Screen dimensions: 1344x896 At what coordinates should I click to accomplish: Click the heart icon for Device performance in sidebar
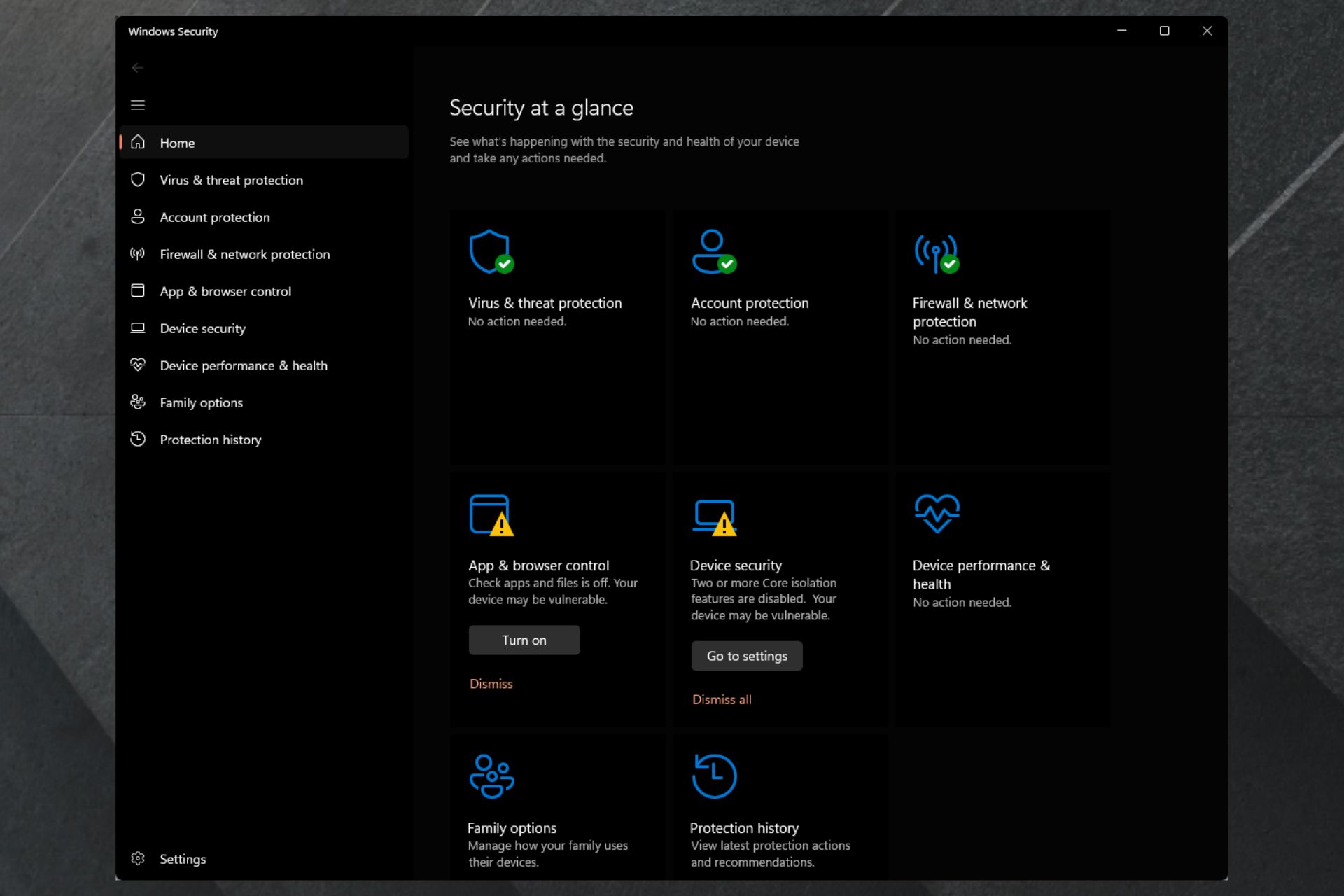pyautogui.click(x=138, y=365)
